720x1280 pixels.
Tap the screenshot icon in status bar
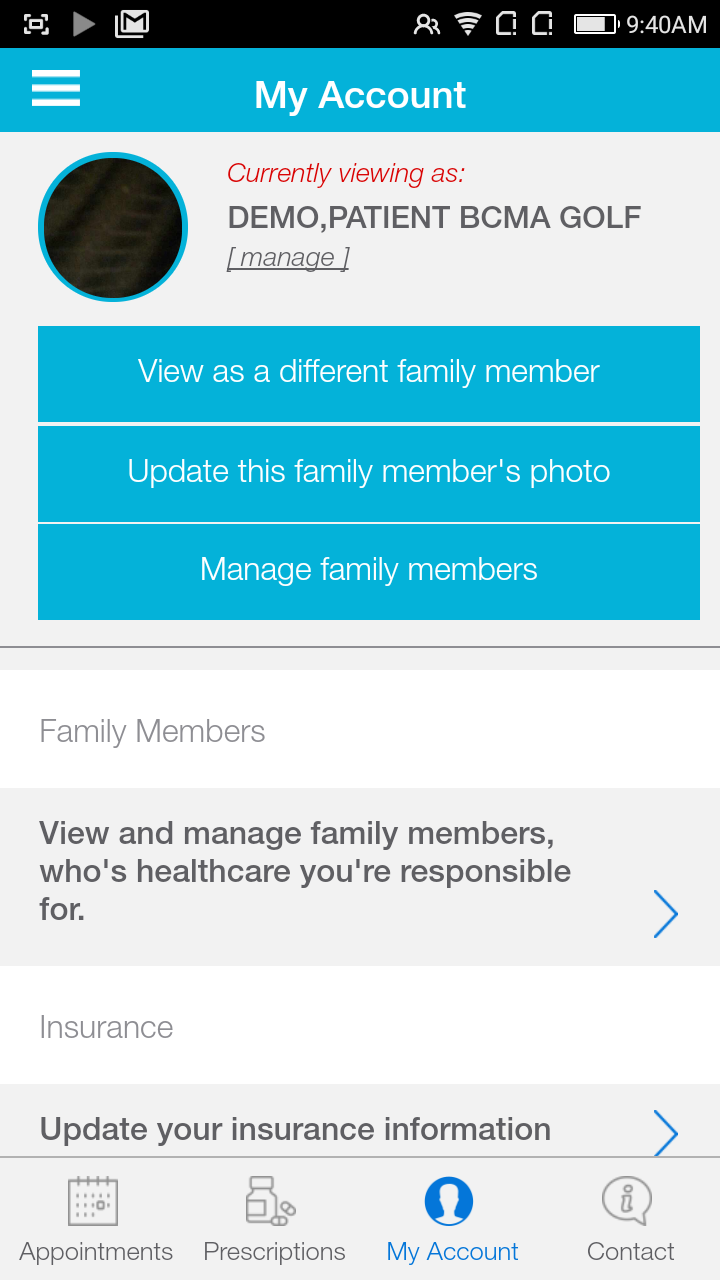click(36, 24)
